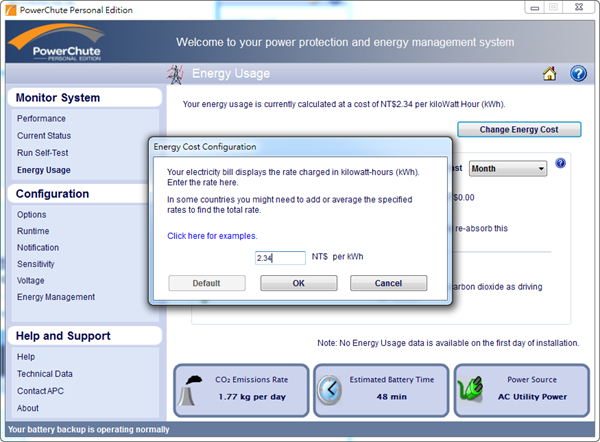Click the Energy Usage page heading
The height and width of the screenshot is (442, 600).
231,73
